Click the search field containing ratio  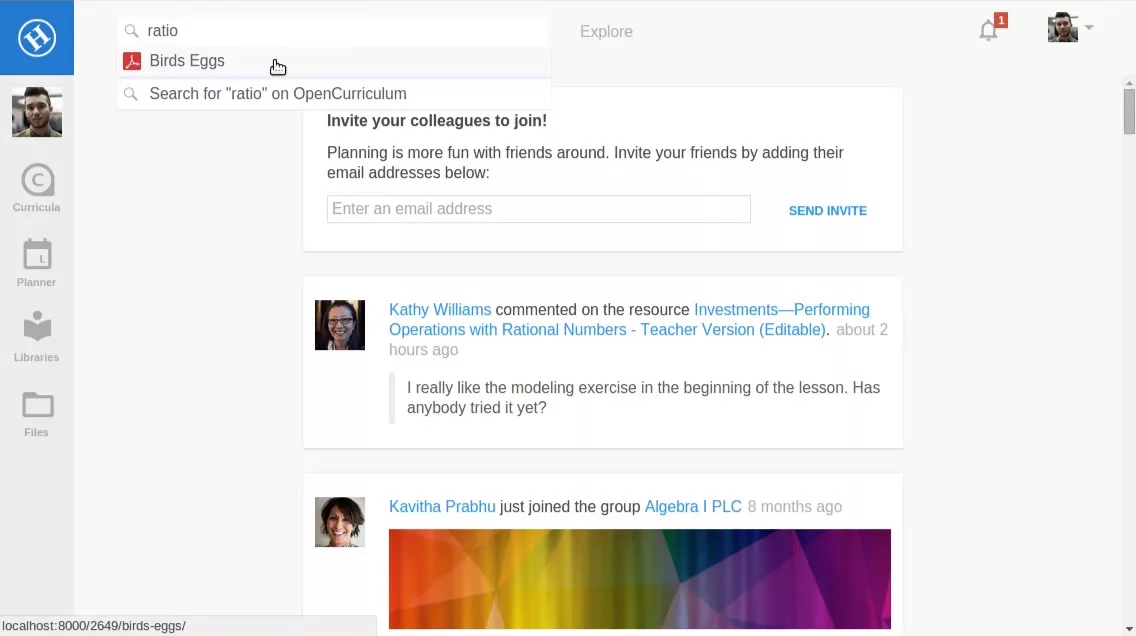tap(333, 30)
